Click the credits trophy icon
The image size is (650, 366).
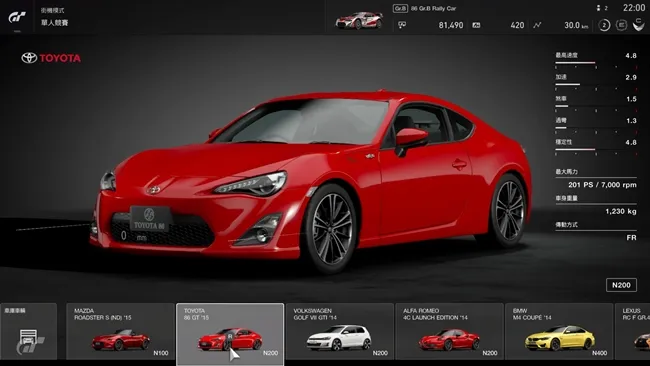pos(402,25)
